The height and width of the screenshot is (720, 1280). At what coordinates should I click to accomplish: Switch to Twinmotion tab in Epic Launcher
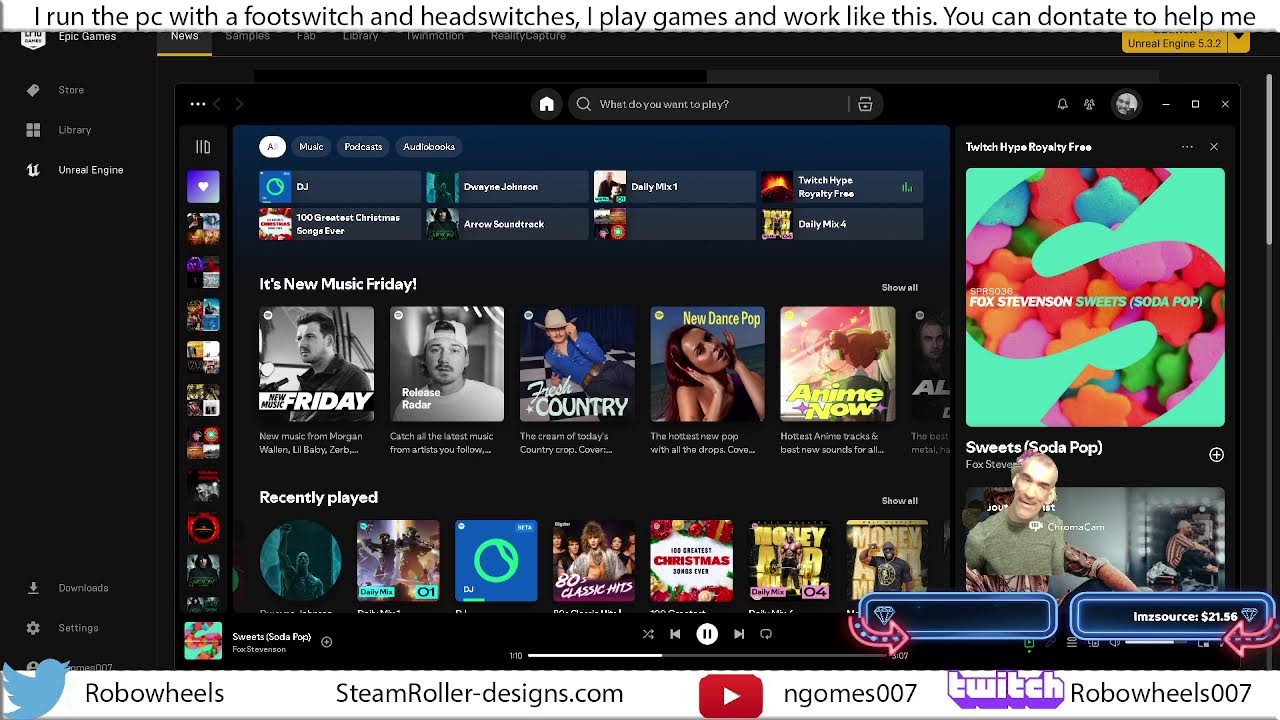(x=434, y=36)
